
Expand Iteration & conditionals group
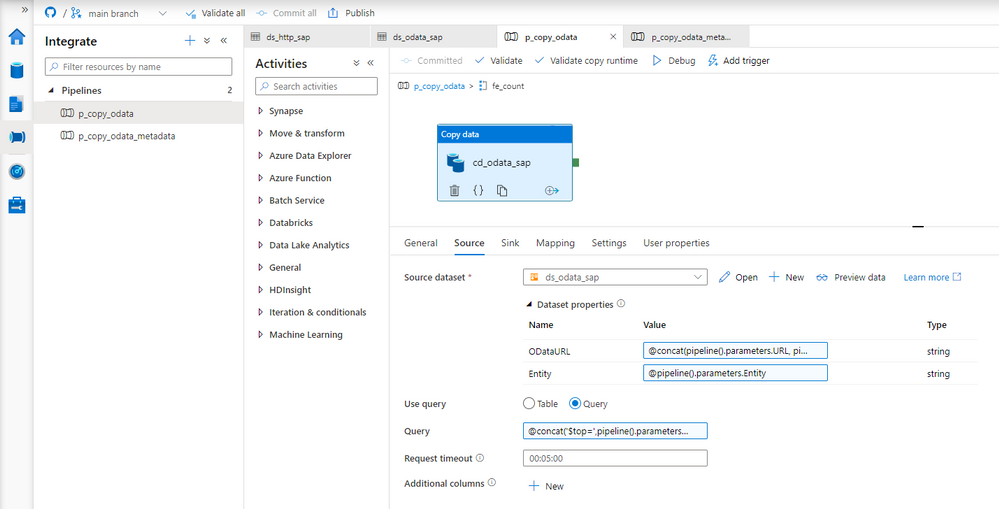(261, 312)
